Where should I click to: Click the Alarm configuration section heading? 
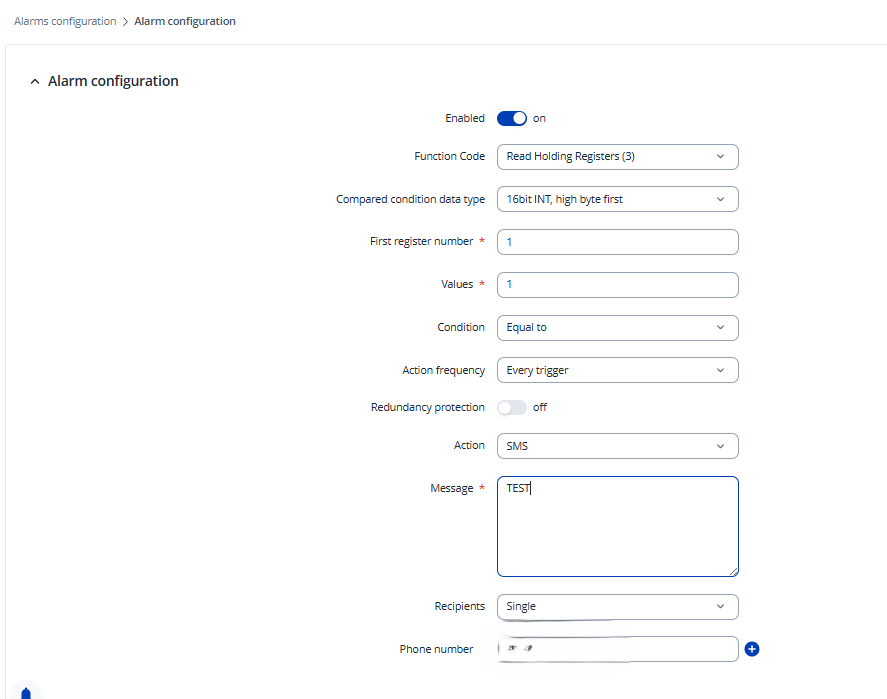[113, 82]
